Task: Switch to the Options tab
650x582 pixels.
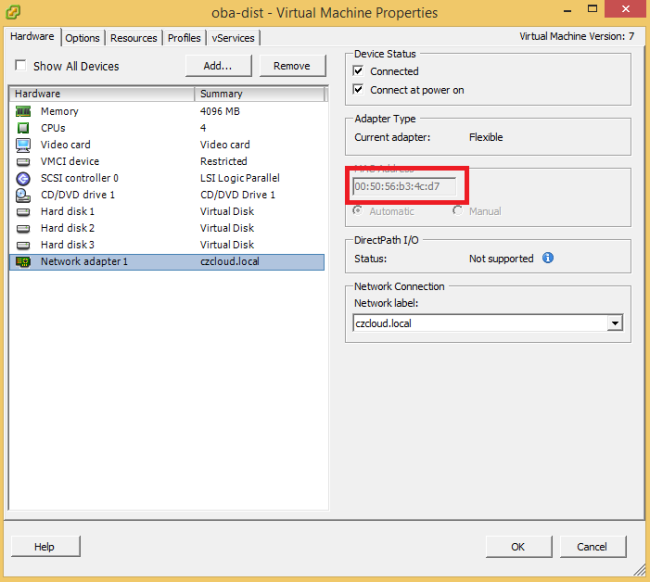Action: point(82,38)
